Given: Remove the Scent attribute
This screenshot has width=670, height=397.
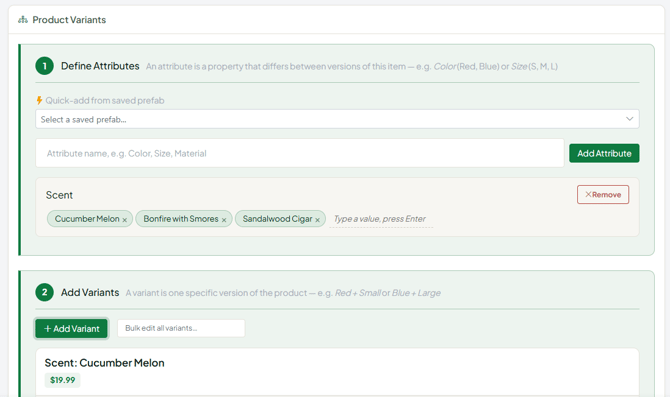Looking at the screenshot, I should (603, 194).
